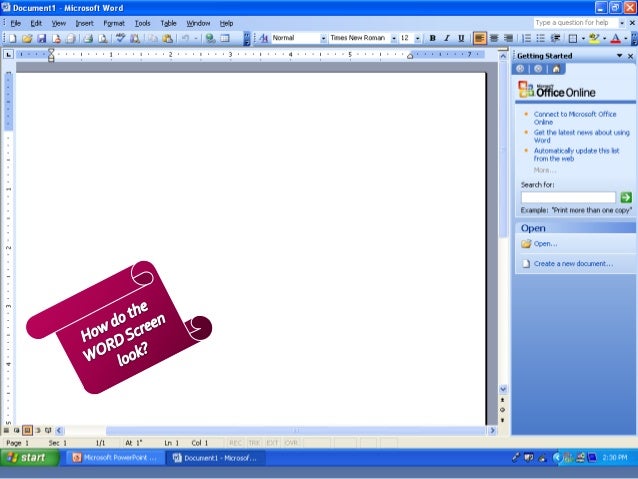
Task: Click the Outside Border icon
Action: pos(572,38)
